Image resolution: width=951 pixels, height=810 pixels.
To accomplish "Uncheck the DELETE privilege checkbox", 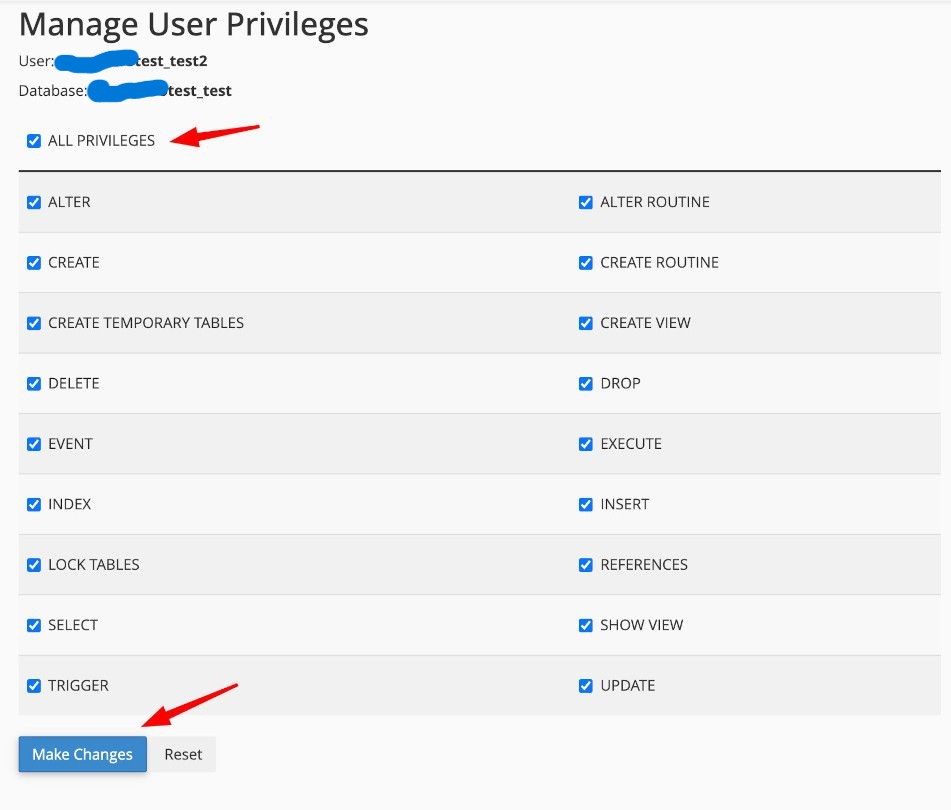I will click(x=34, y=384).
